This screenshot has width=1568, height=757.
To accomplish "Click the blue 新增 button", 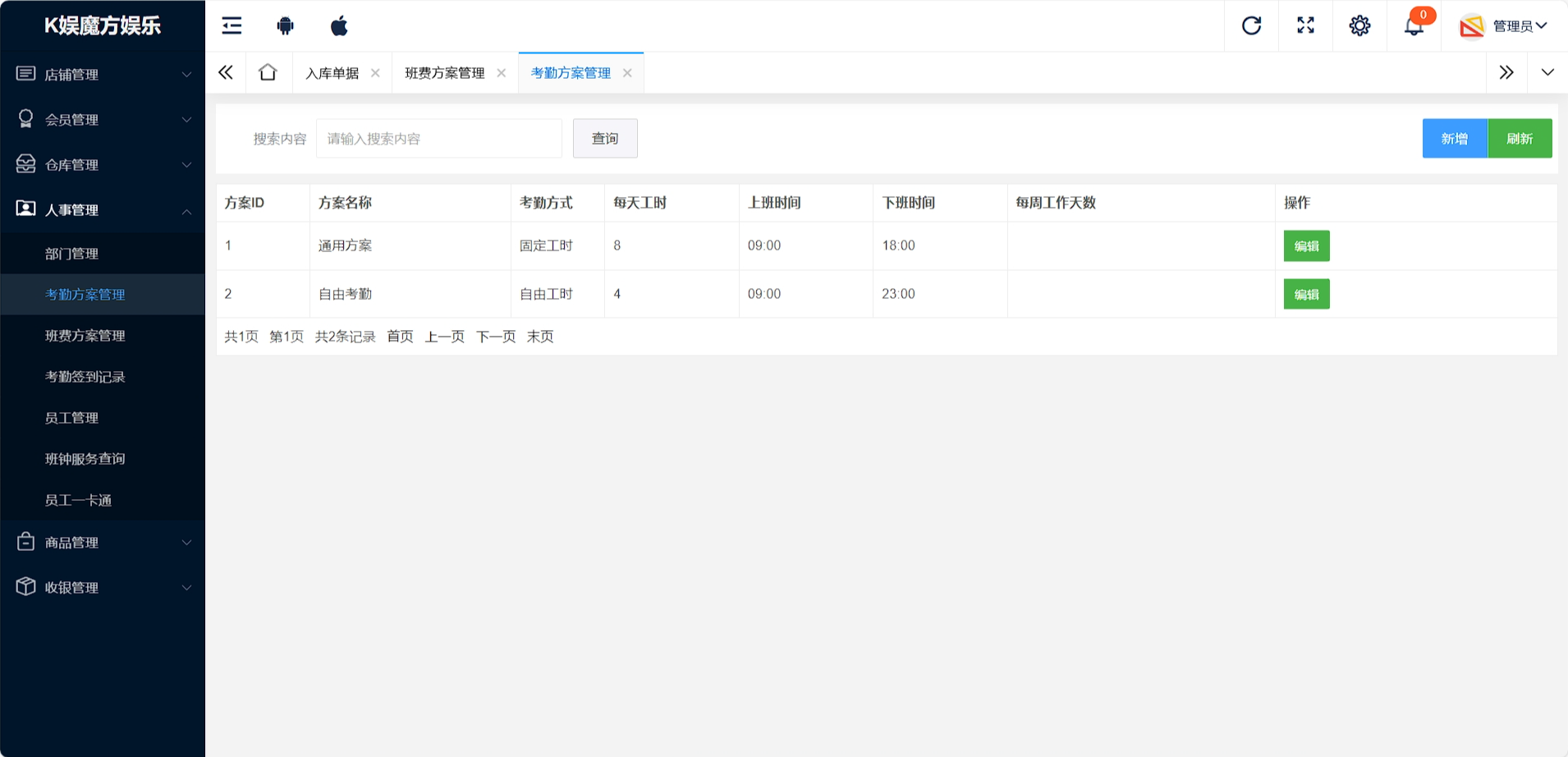I will point(1454,138).
